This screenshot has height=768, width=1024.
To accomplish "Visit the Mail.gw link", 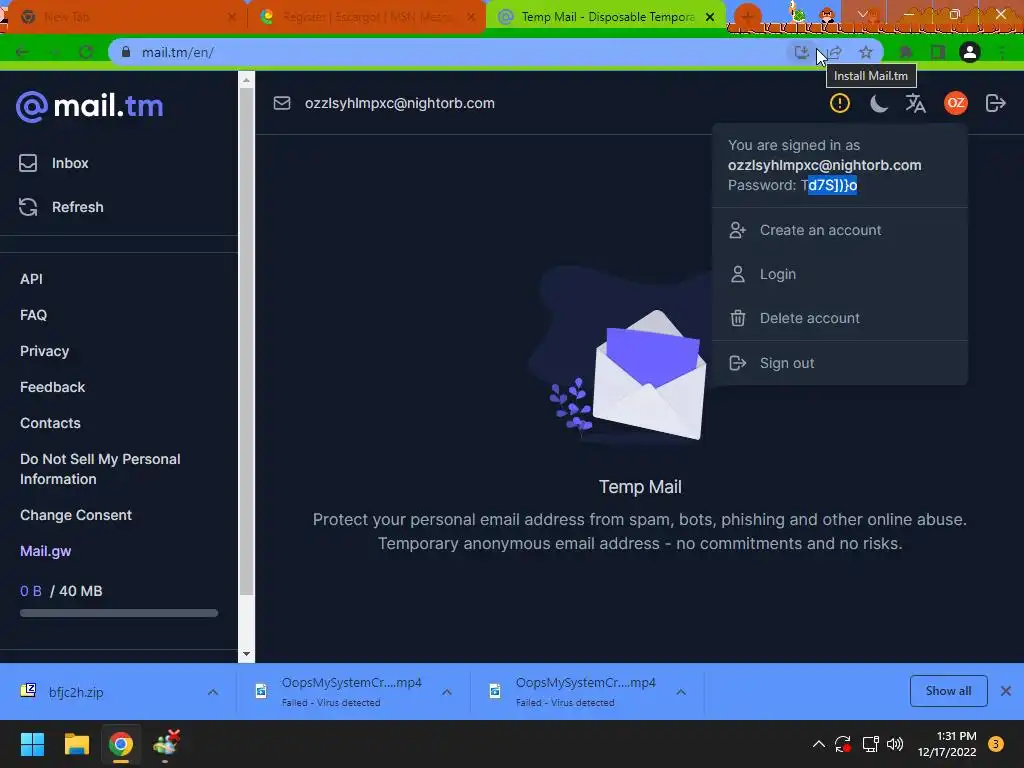I will 46,551.
